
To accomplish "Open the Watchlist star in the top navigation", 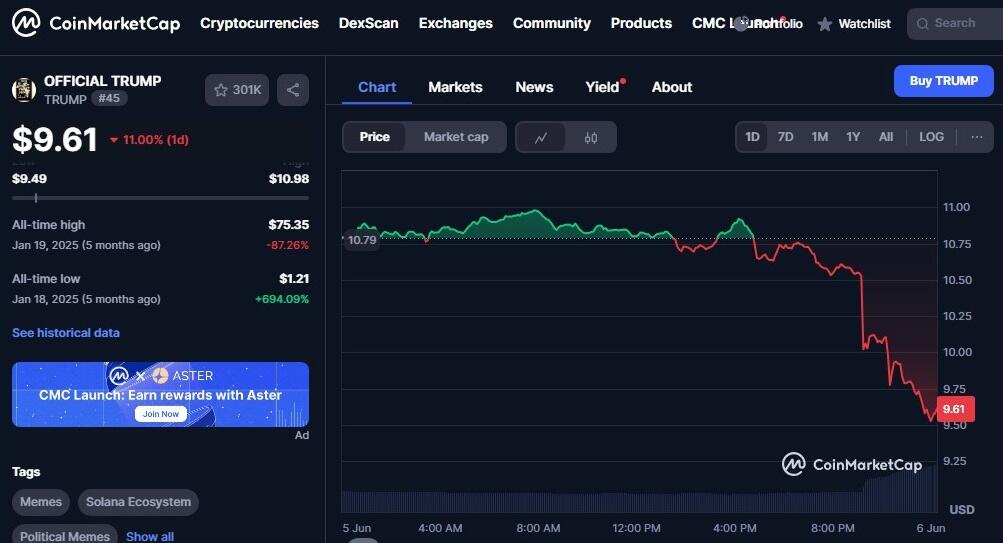I will click(x=825, y=24).
